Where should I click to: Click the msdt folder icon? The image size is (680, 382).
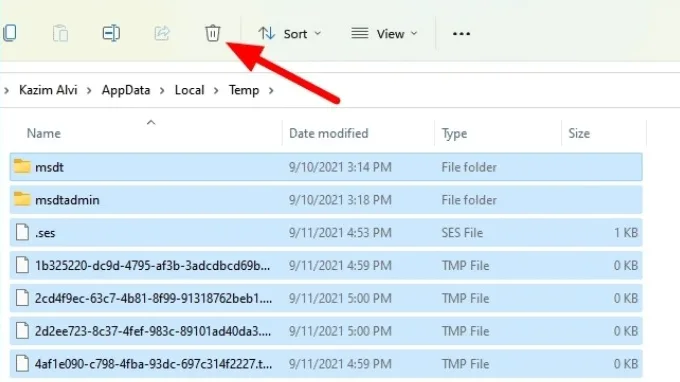tap(22, 166)
